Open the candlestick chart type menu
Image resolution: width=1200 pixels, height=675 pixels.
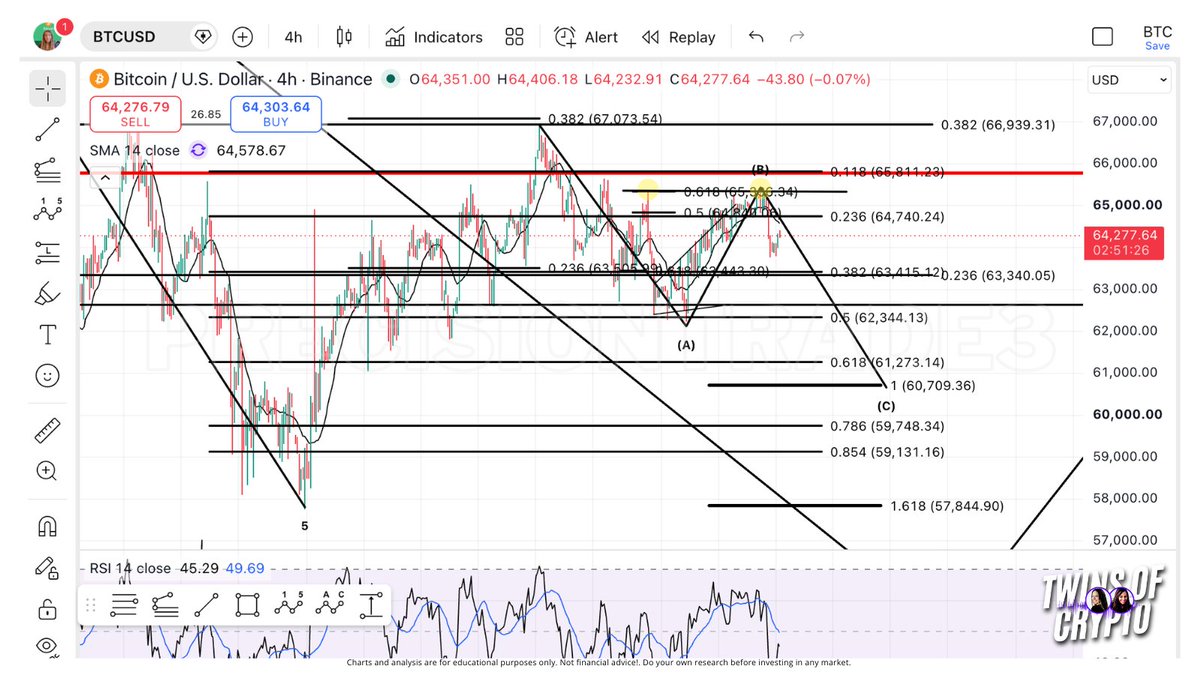click(x=344, y=37)
